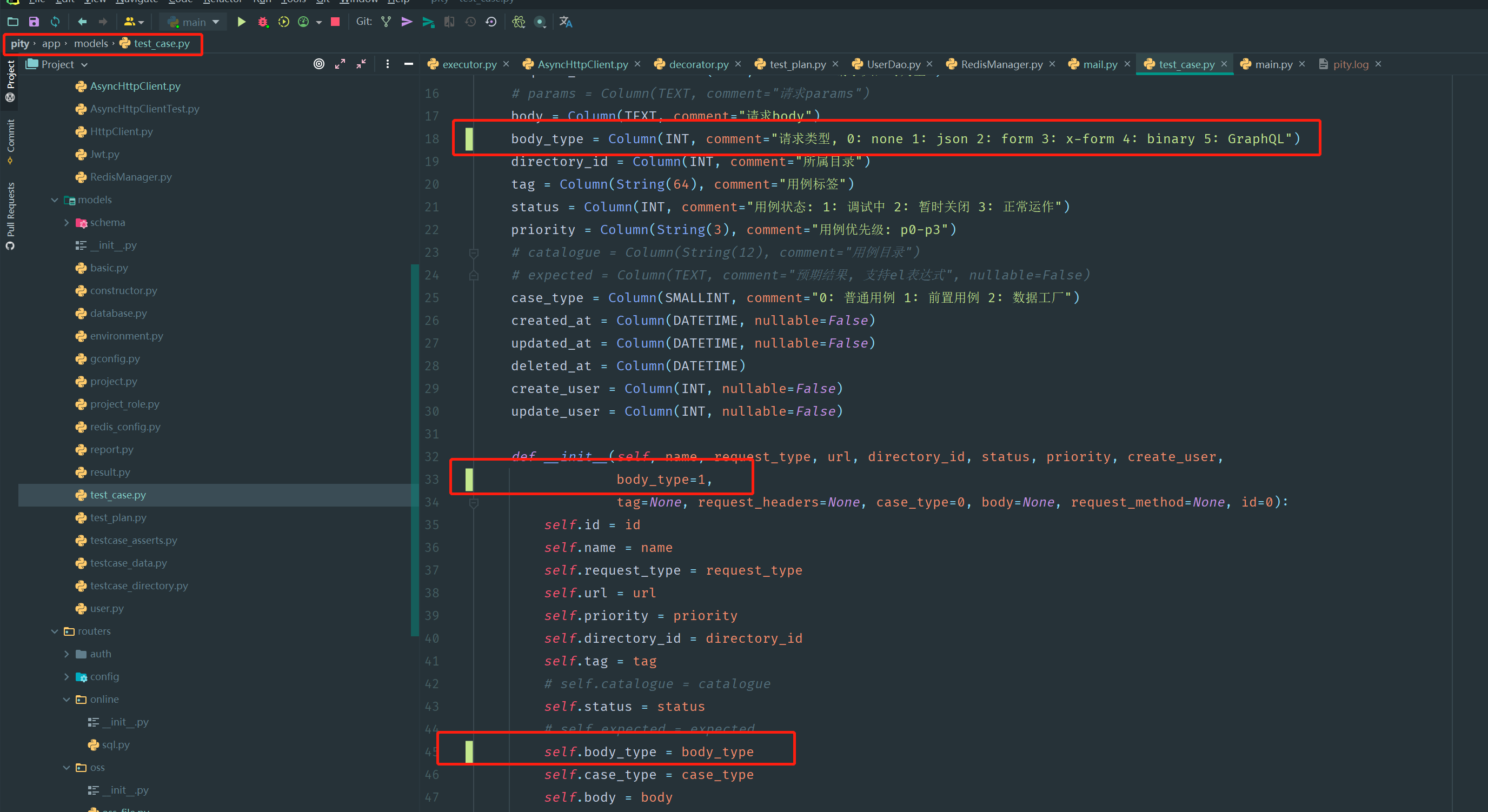The height and width of the screenshot is (812, 1488).
Task: Hide the Project tool window
Action: point(408,64)
